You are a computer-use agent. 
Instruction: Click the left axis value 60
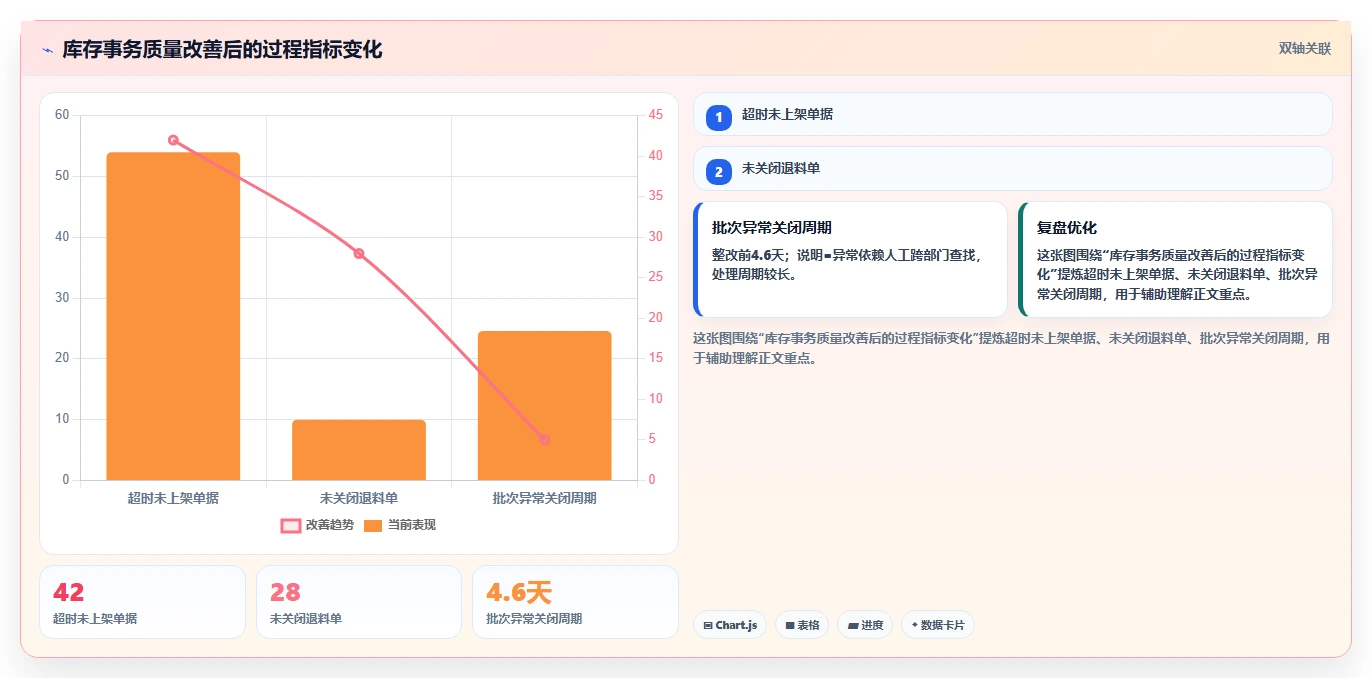(x=62, y=115)
